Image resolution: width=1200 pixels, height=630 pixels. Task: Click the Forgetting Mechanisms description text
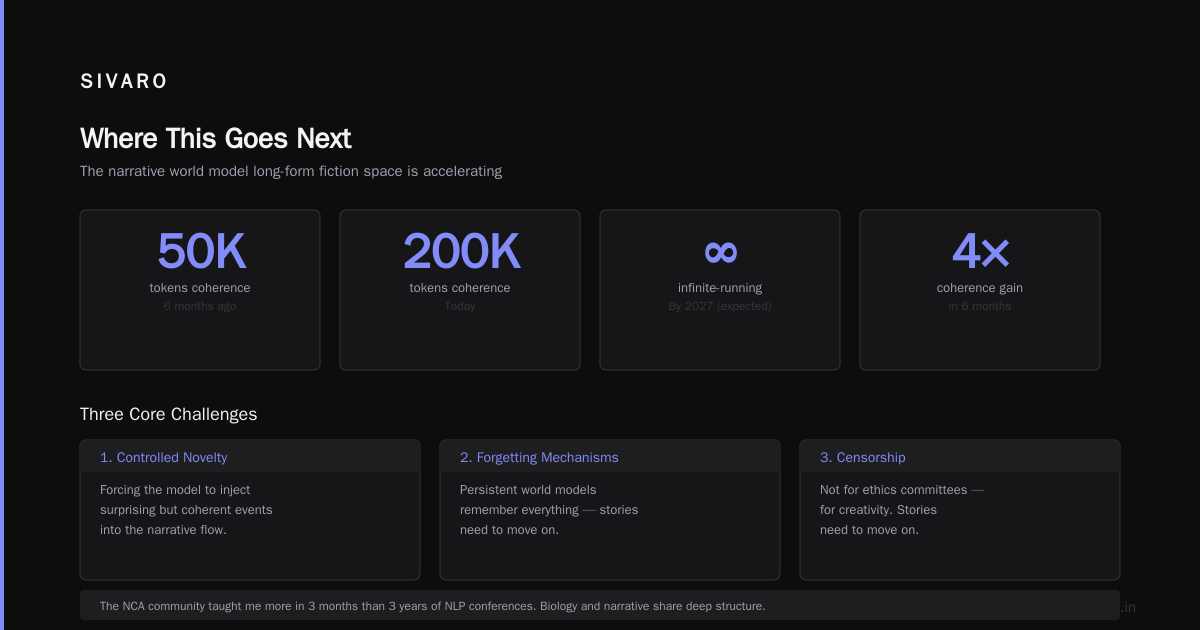(549, 510)
